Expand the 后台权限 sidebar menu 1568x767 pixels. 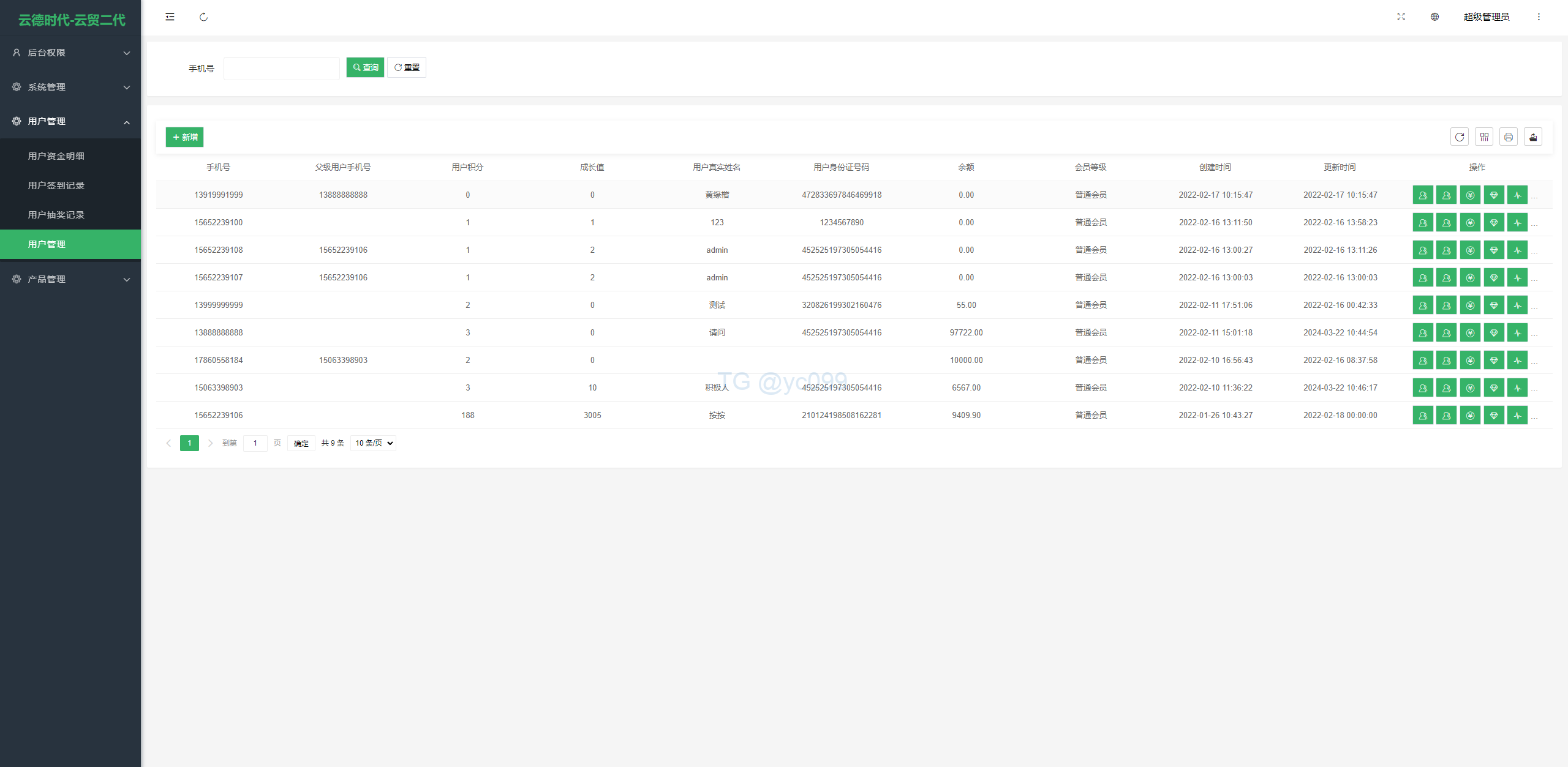click(x=70, y=53)
